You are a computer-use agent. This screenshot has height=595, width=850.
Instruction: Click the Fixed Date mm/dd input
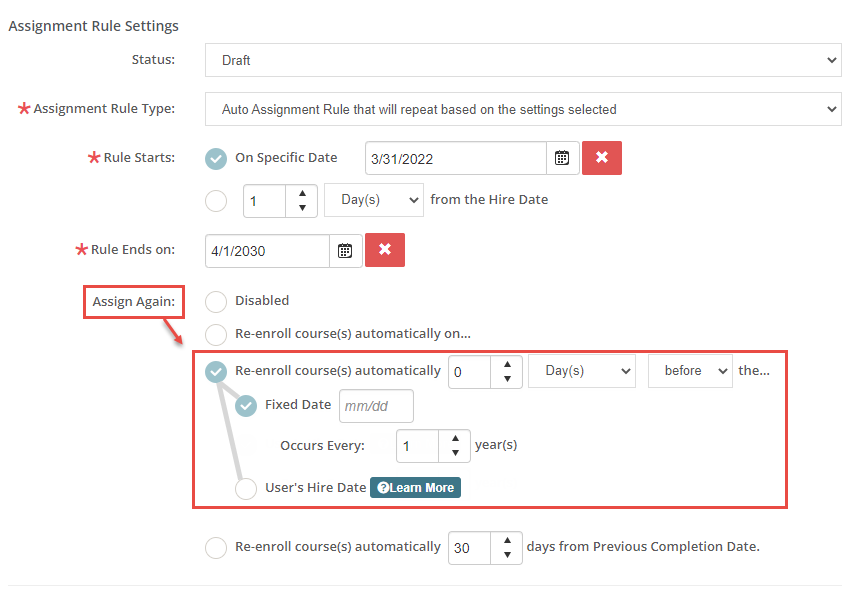point(376,406)
